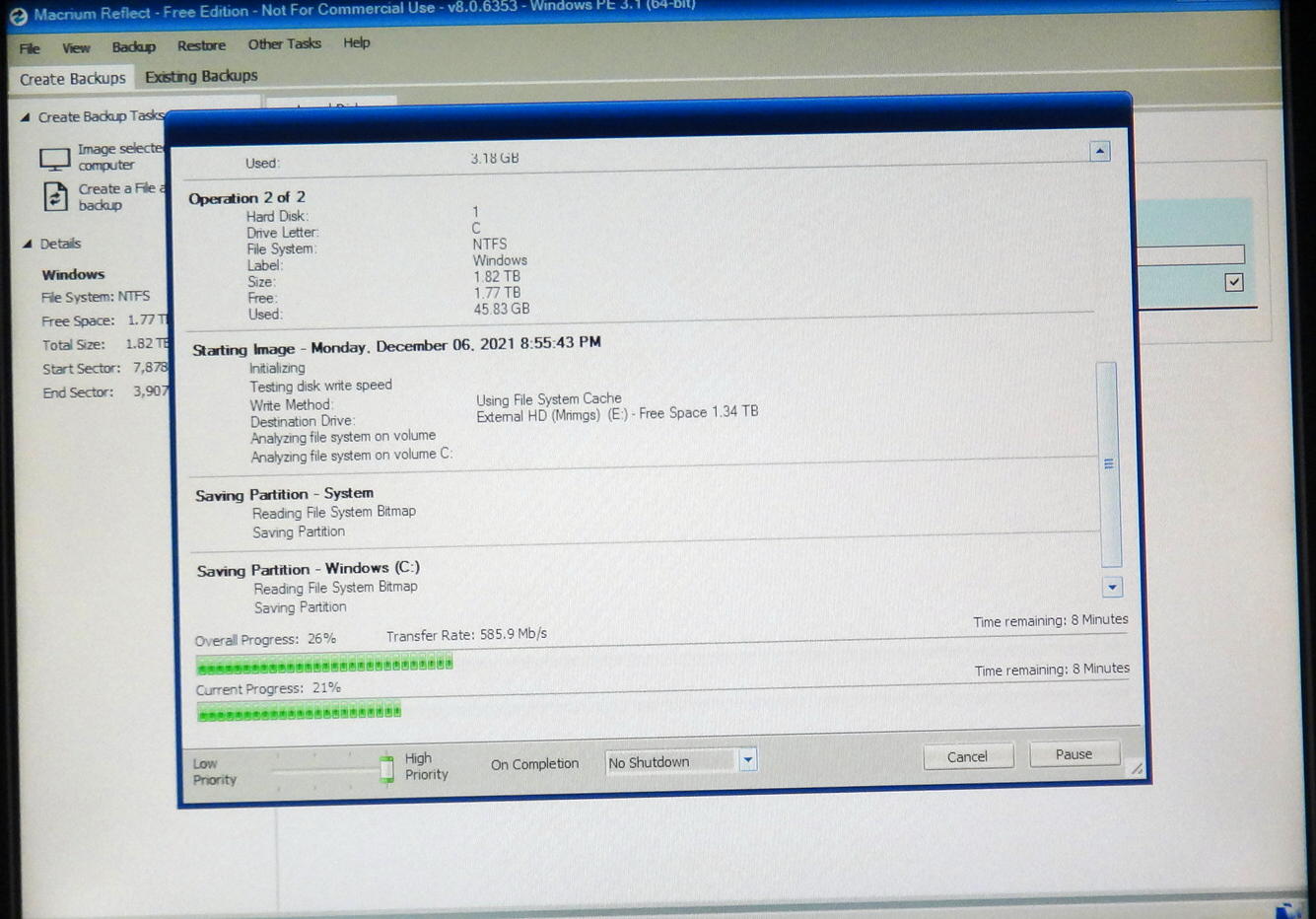
Task: Switch to the Existing Backups tab
Action: click(x=201, y=76)
